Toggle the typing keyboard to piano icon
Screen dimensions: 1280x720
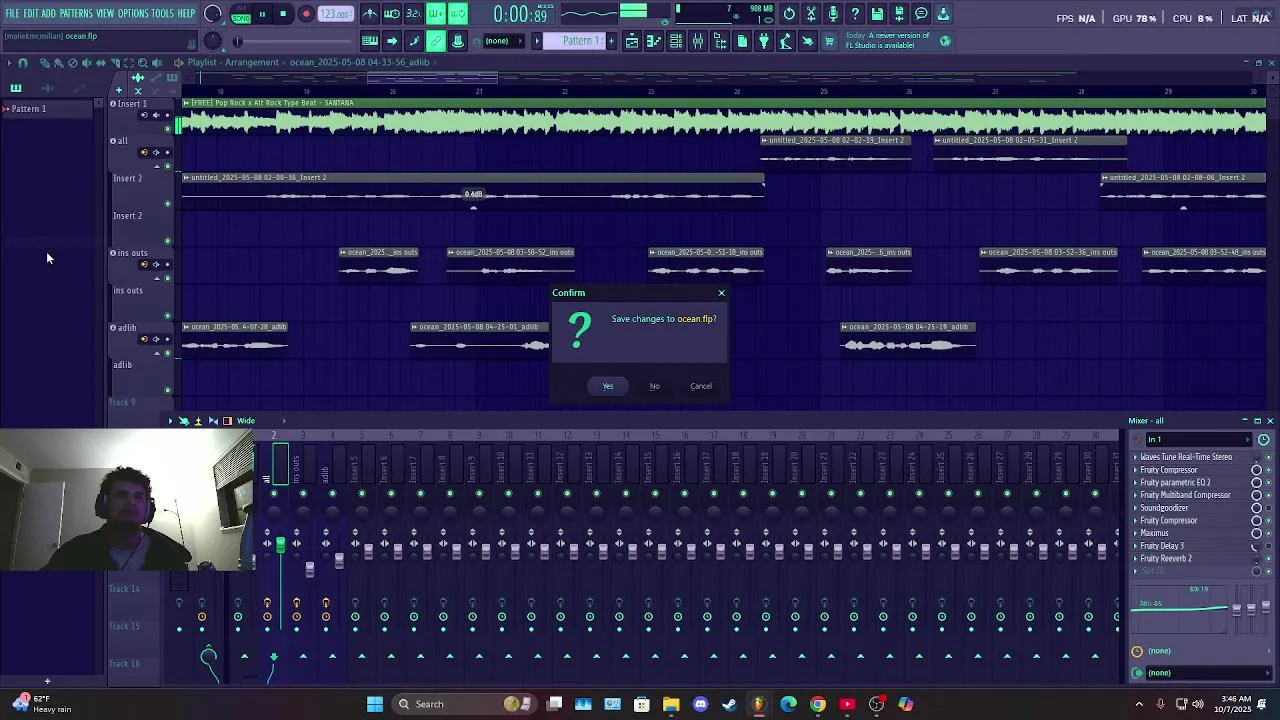[370, 41]
